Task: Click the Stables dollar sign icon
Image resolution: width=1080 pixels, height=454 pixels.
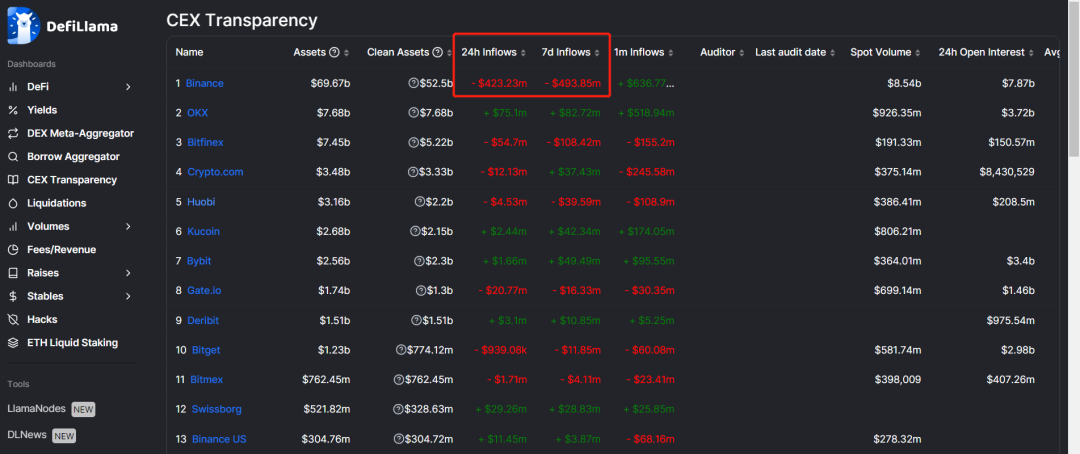Action: point(12,296)
